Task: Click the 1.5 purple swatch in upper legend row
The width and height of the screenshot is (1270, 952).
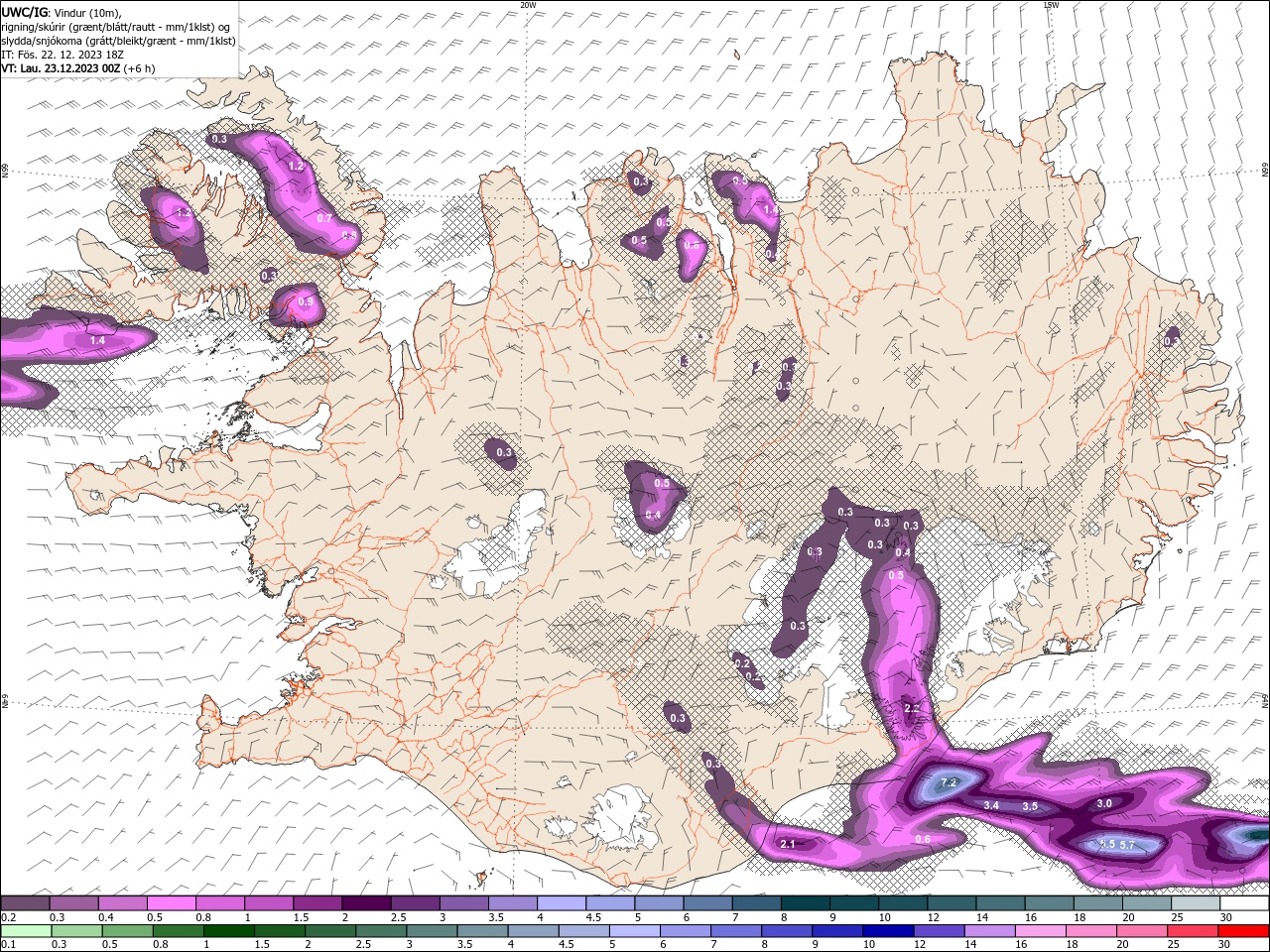Action: (317, 903)
